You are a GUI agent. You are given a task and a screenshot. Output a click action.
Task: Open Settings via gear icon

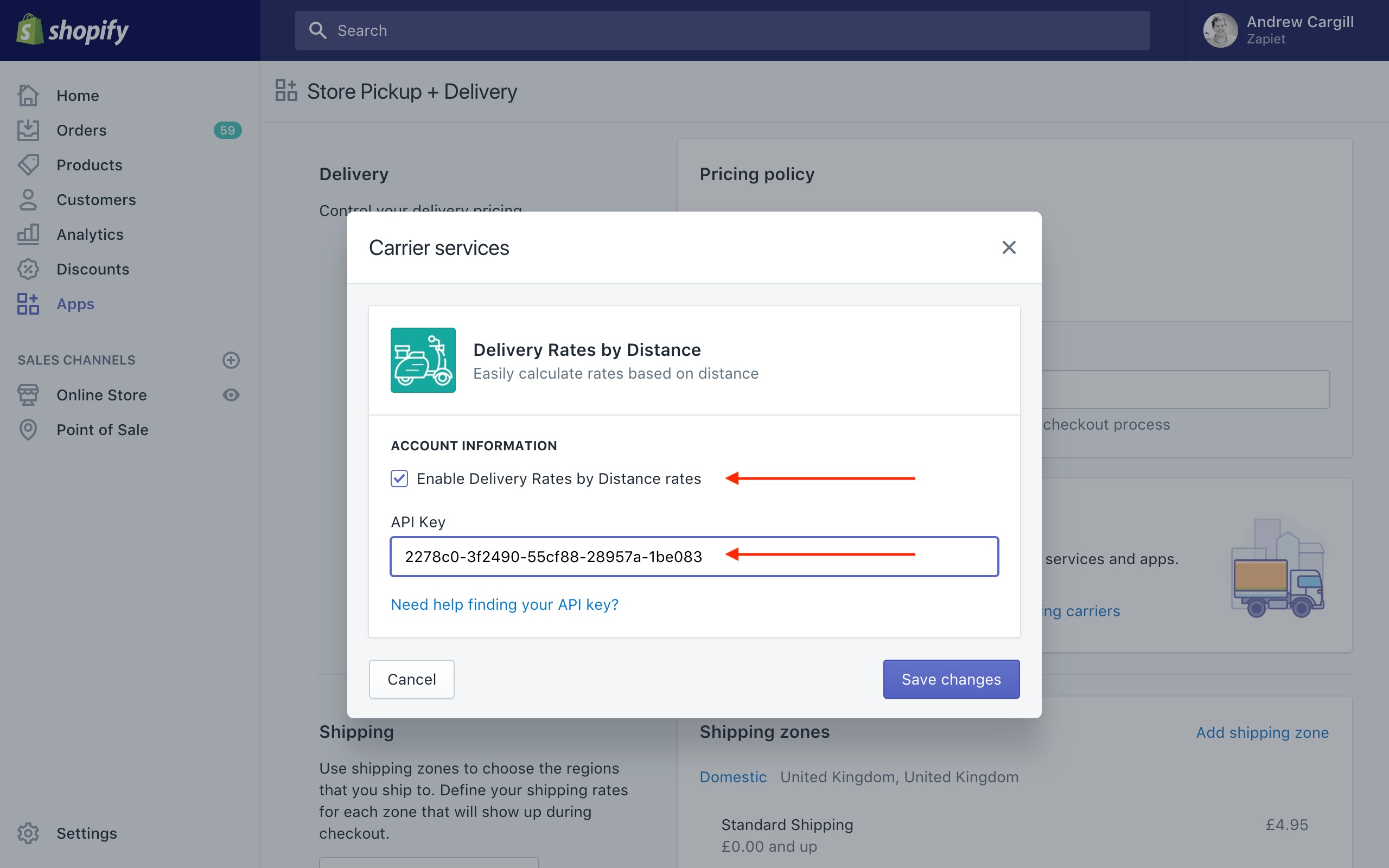[x=28, y=833]
